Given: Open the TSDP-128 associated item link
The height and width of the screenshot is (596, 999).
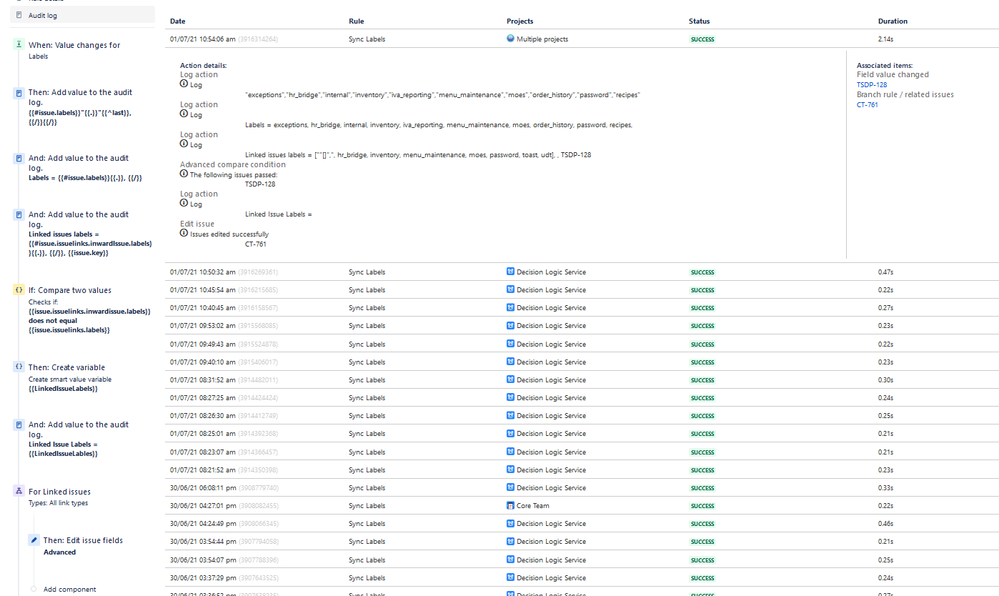Looking at the screenshot, I should [872, 85].
